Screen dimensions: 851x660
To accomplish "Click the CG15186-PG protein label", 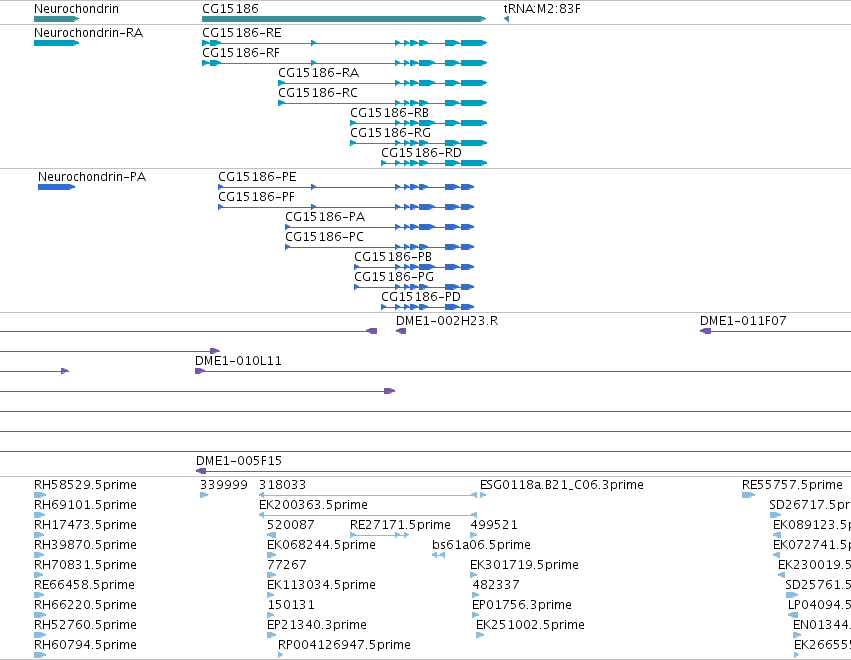I will (x=394, y=277).
